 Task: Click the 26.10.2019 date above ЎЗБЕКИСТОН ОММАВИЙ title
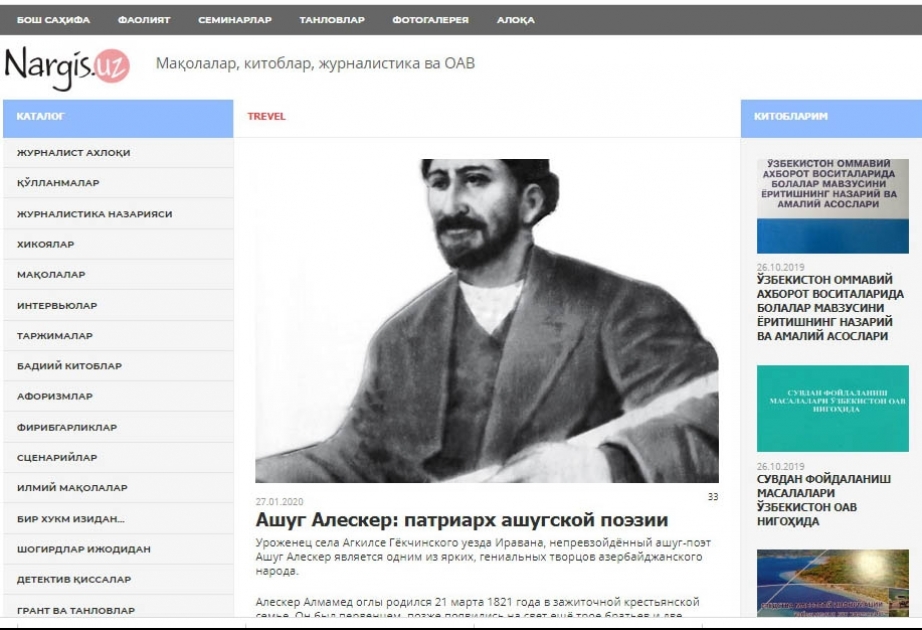(780, 267)
